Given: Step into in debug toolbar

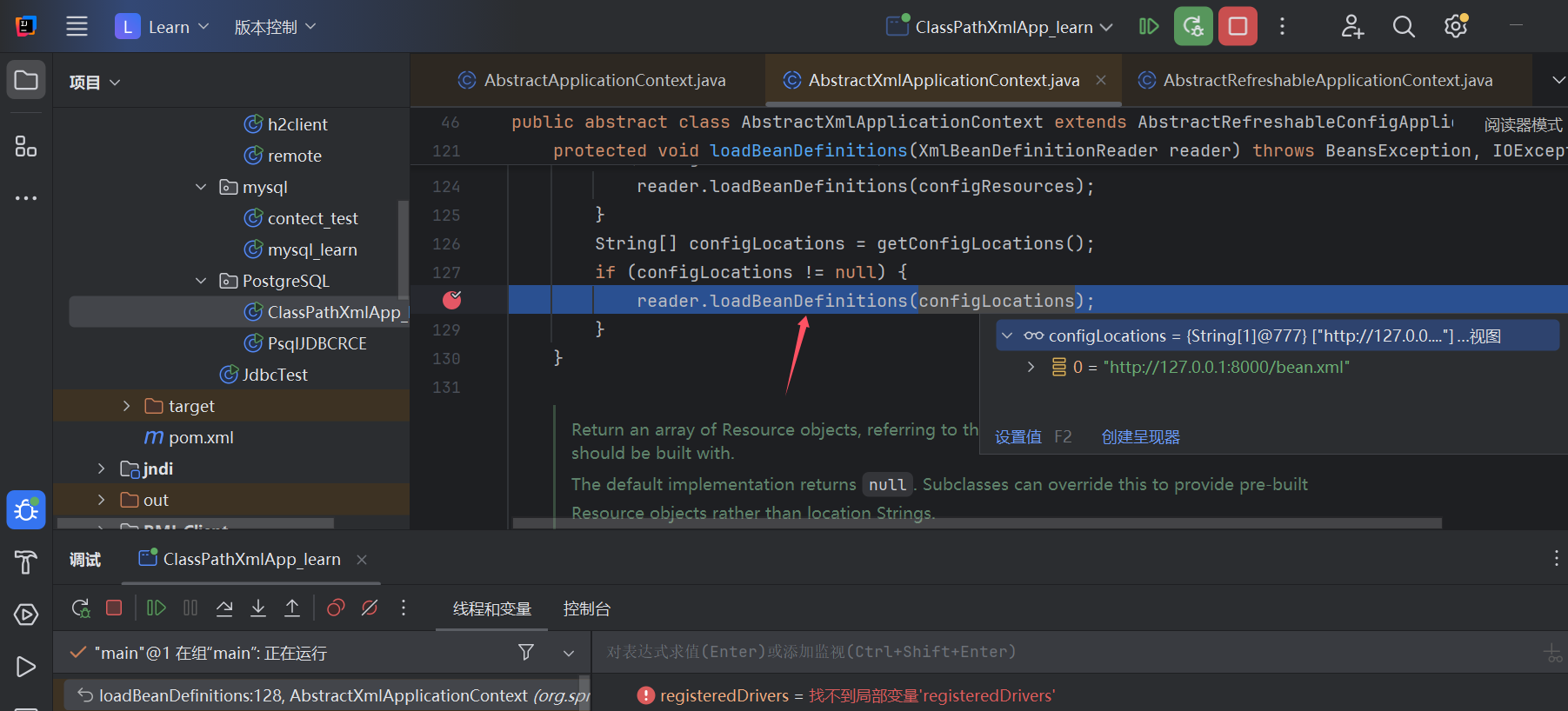Looking at the screenshot, I should coord(258,608).
